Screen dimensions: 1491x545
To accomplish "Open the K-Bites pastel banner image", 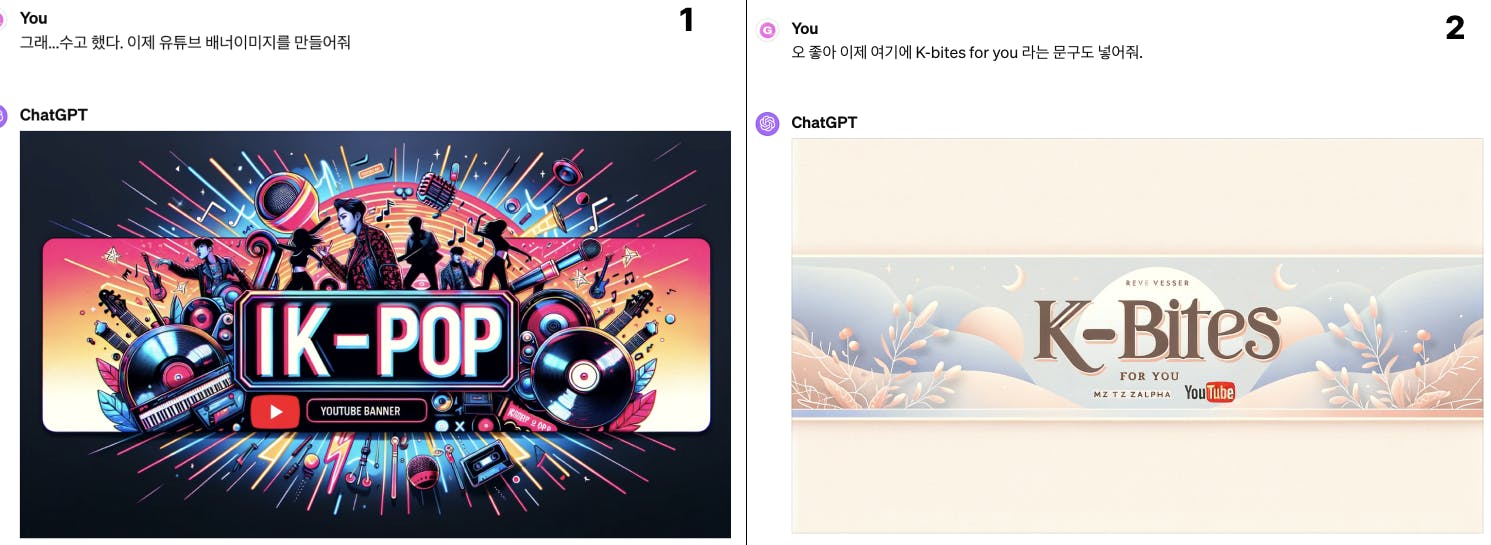I will 1137,335.
